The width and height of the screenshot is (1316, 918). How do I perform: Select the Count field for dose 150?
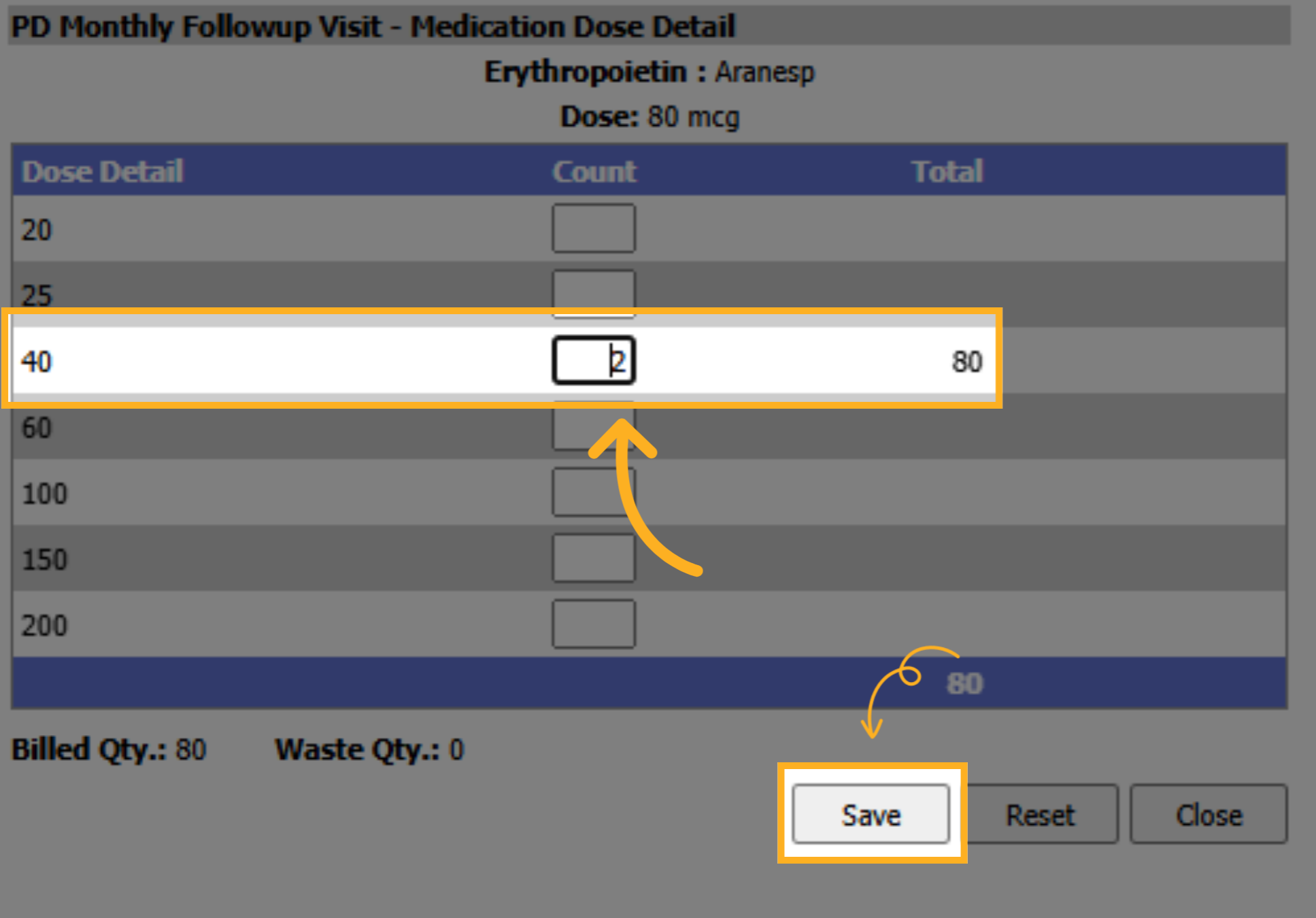tap(594, 558)
